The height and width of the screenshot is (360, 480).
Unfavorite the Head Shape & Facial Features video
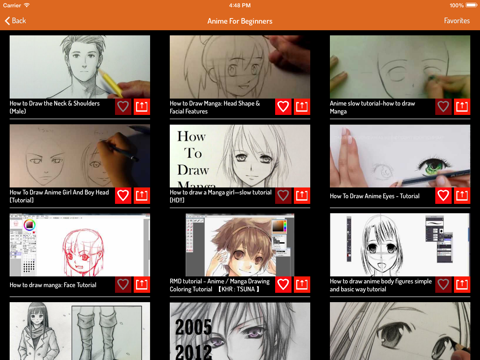click(x=283, y=107)
